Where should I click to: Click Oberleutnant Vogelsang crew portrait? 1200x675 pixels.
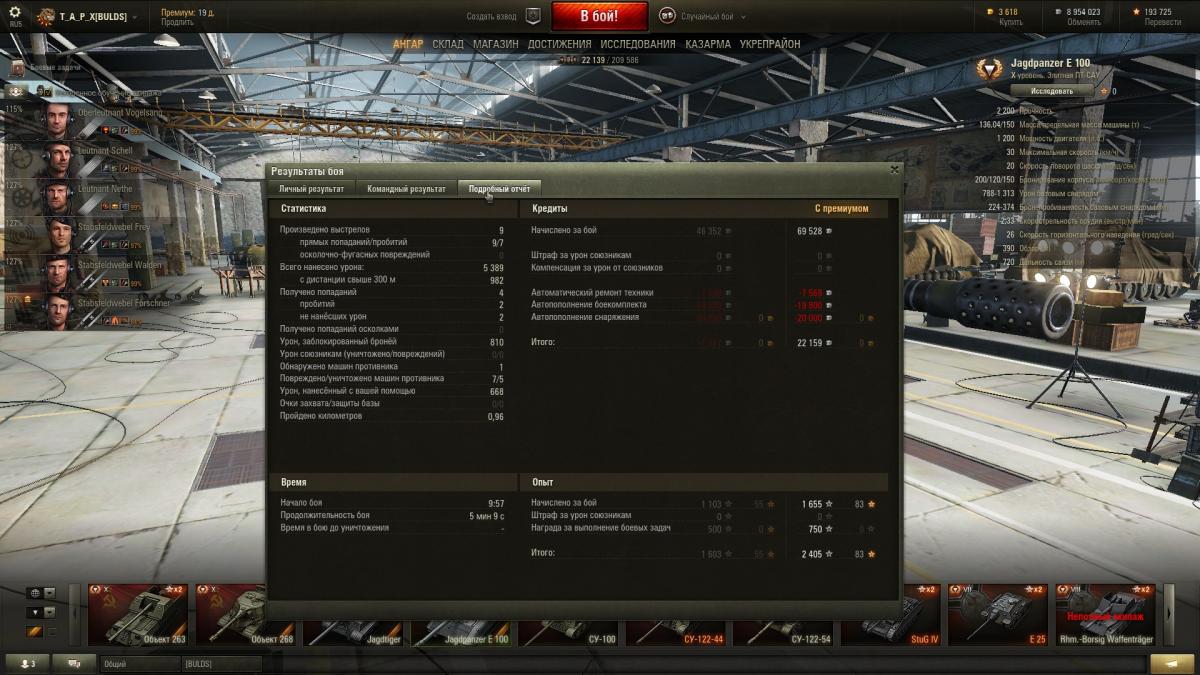coord(55,120)
